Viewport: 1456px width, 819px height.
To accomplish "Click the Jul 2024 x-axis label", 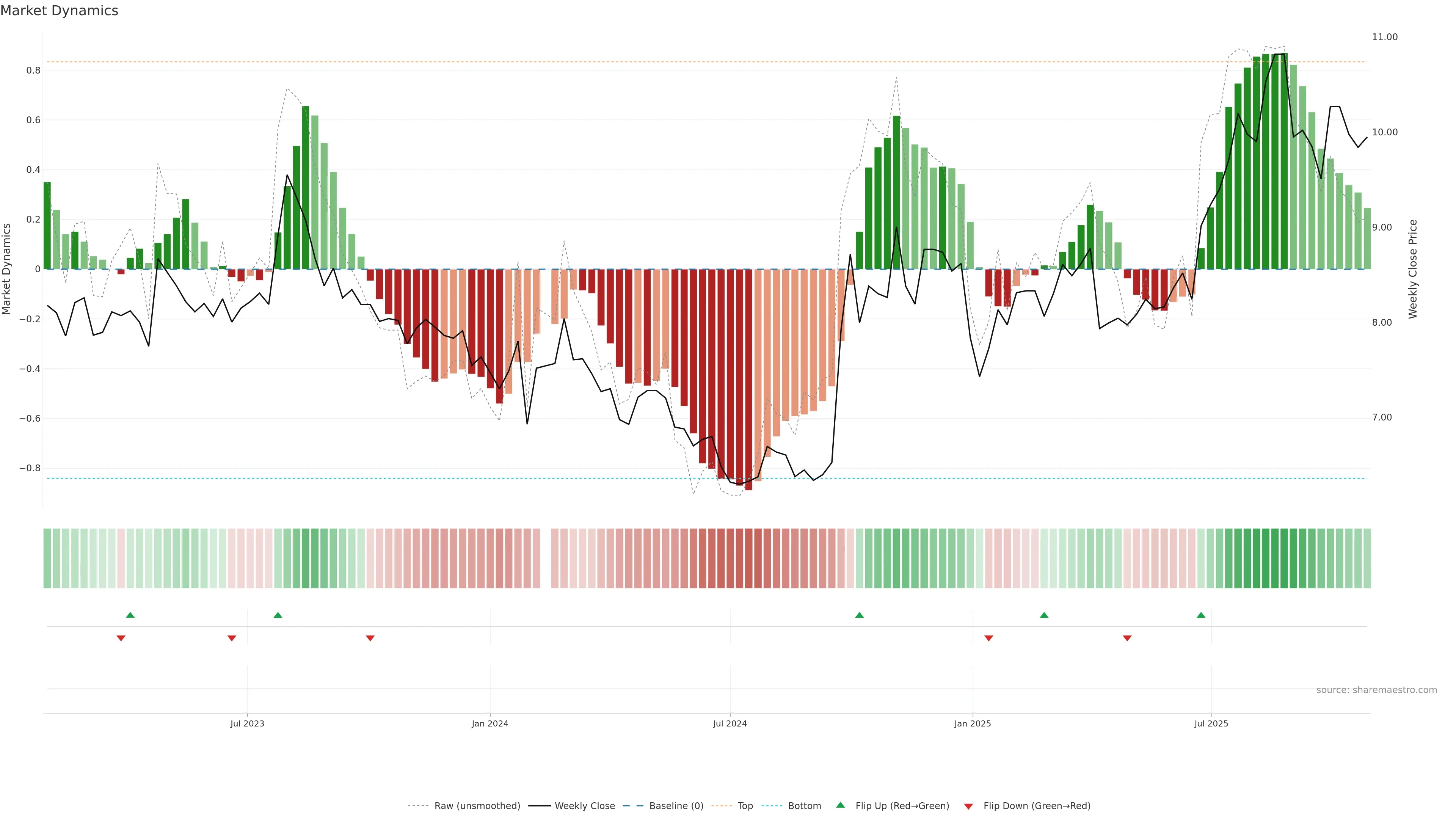I will coord(730,723).
